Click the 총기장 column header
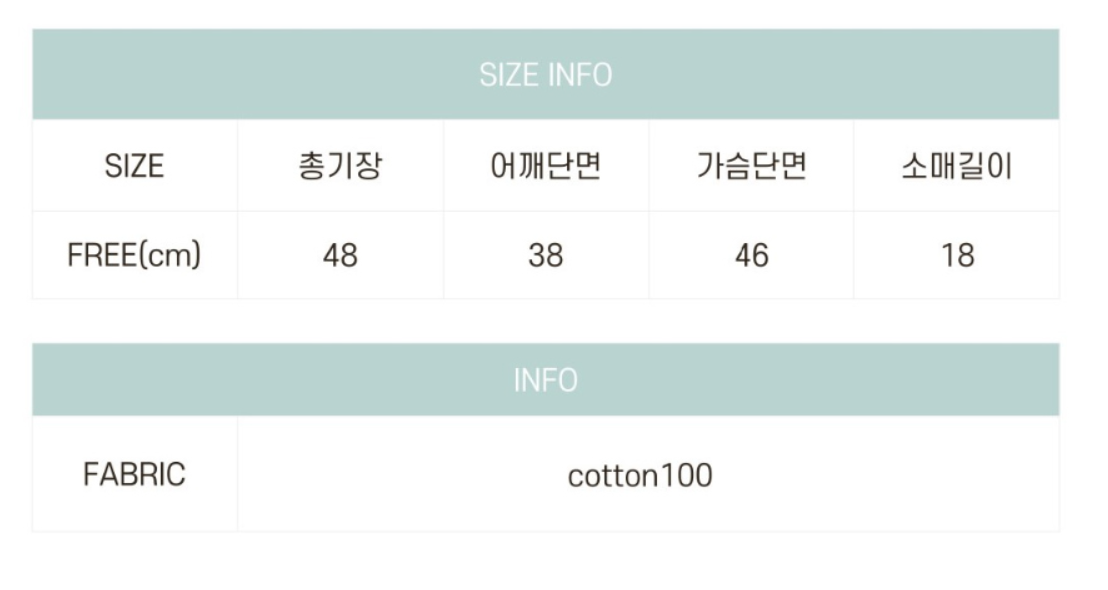The image size is (1108, 590). point(340,166)
